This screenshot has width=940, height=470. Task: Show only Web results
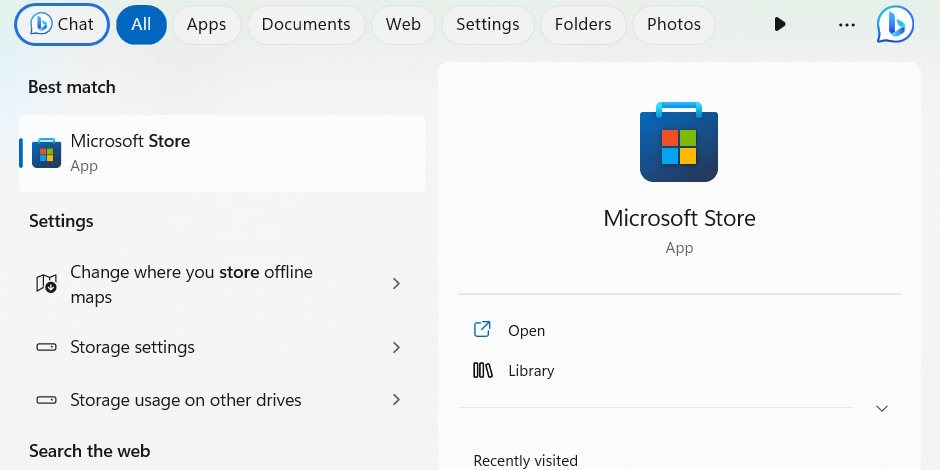[x=403, y=24]
